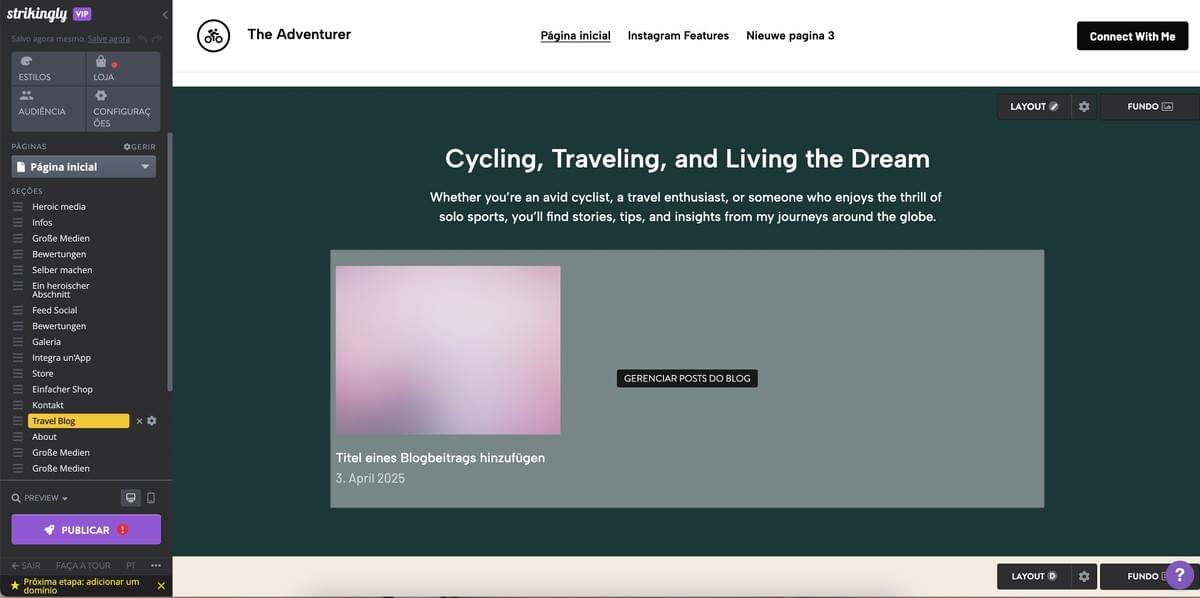
Task: Click the top Layout button
Action: [1034, 107]
